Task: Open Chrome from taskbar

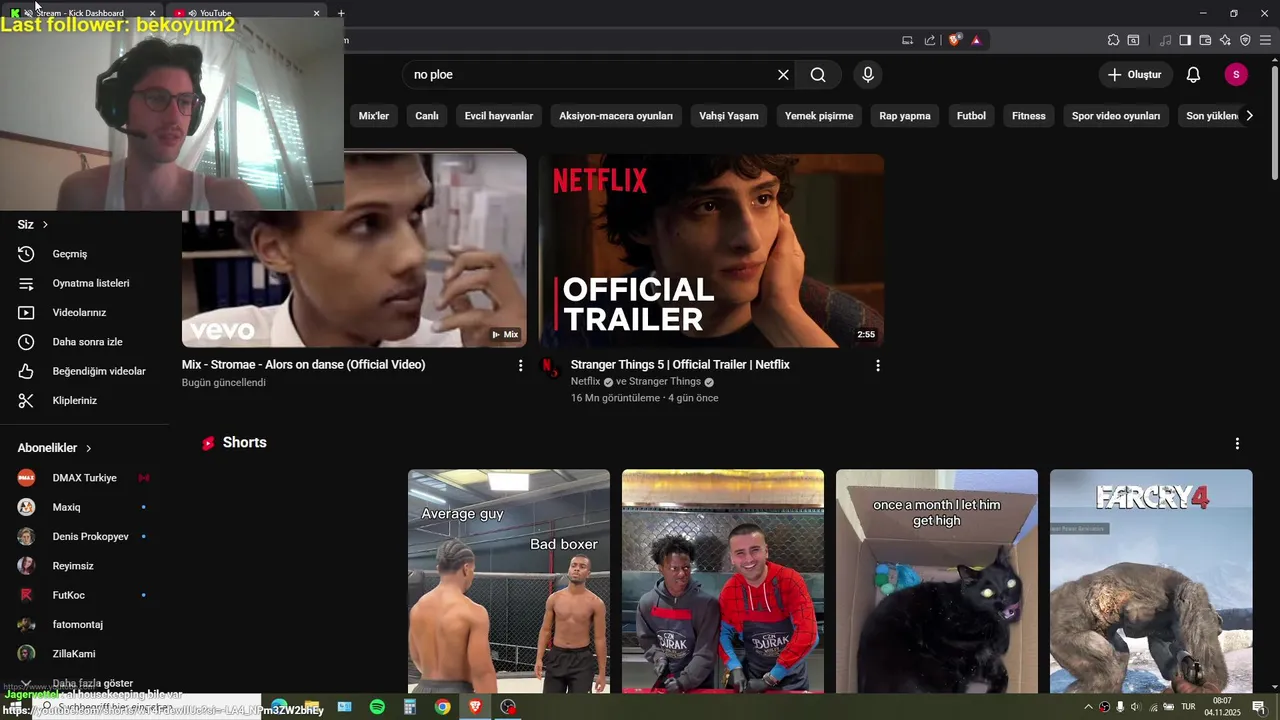Action: [x=442, y=707]
